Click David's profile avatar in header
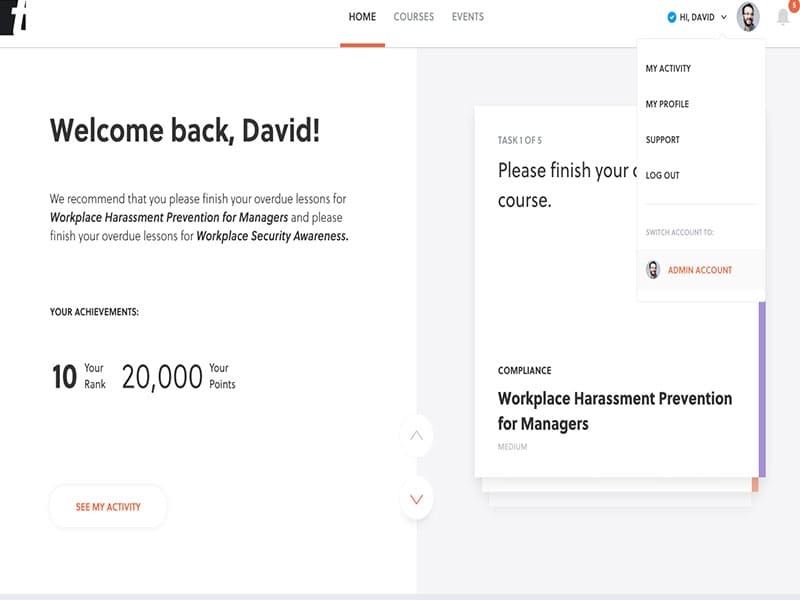Image resolution: width=800 pixels, height=600 pixels. pos(748,17)
